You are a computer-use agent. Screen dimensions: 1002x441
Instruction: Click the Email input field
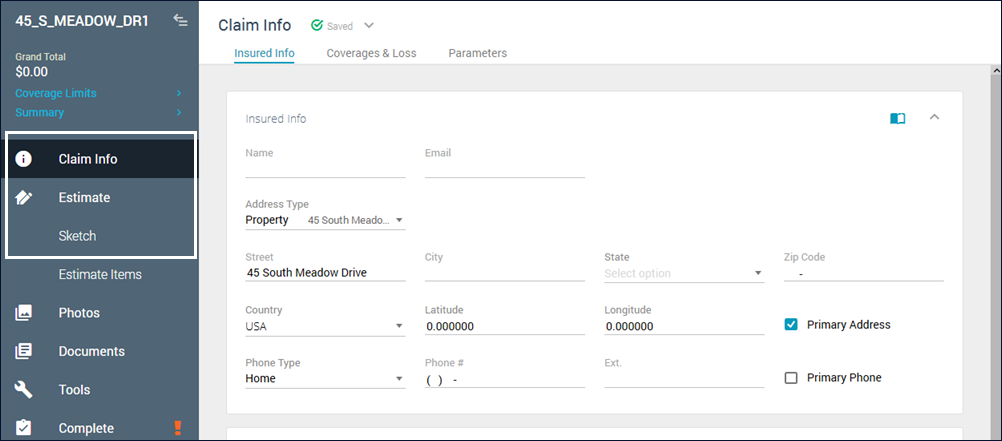(x=505, y=169)
